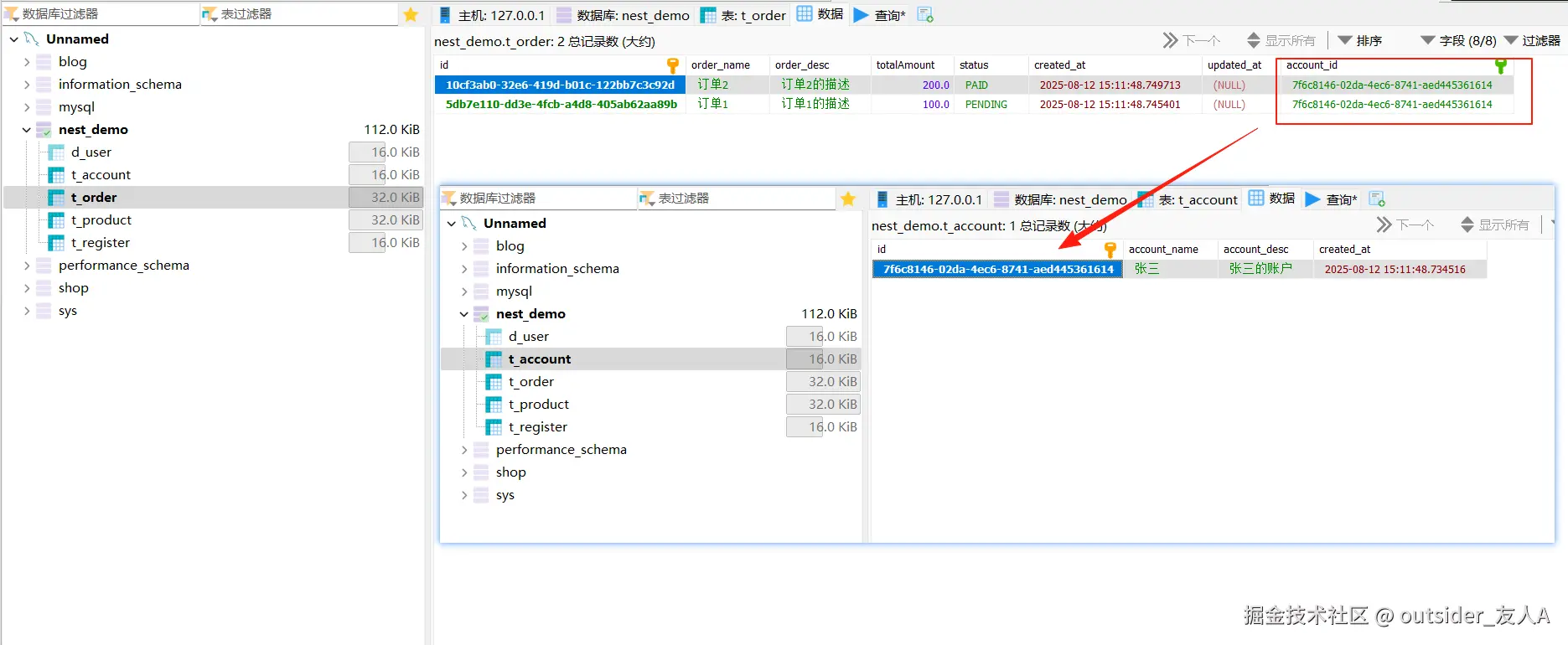This screenshot has height=645, width=1568.
Task: Select d_user in inner tree
Action: click(x=528, y=337)
